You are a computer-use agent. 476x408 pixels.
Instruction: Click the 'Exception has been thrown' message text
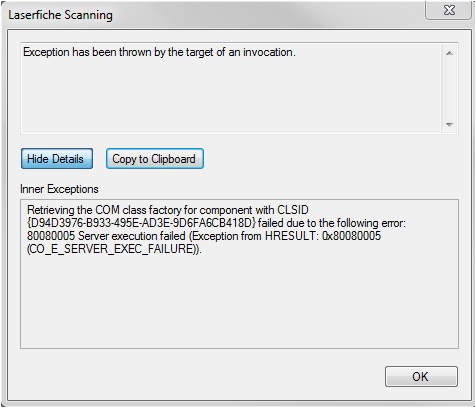[159, 52]
